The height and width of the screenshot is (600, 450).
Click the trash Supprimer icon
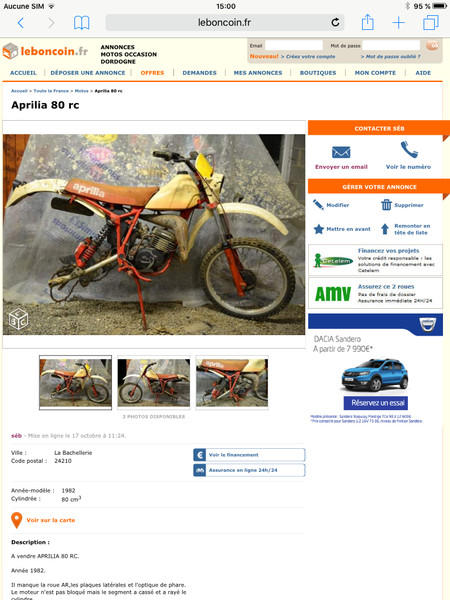coord(386,205)
